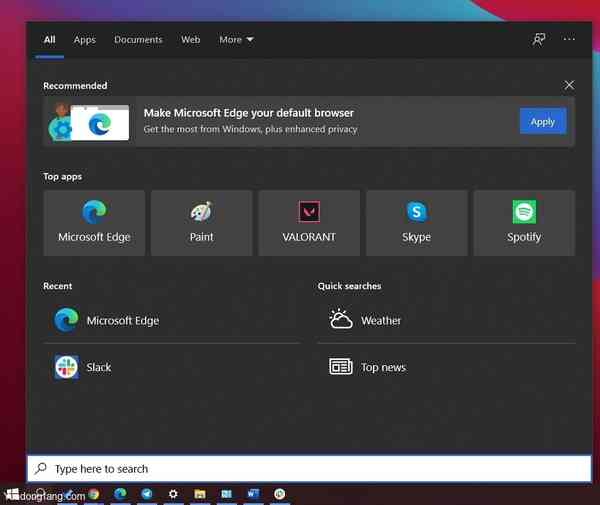Image resolution: width=600 pixels, height=505 pixels.
Task: Switch to the Apps tab
Action: tap(85, 39)
